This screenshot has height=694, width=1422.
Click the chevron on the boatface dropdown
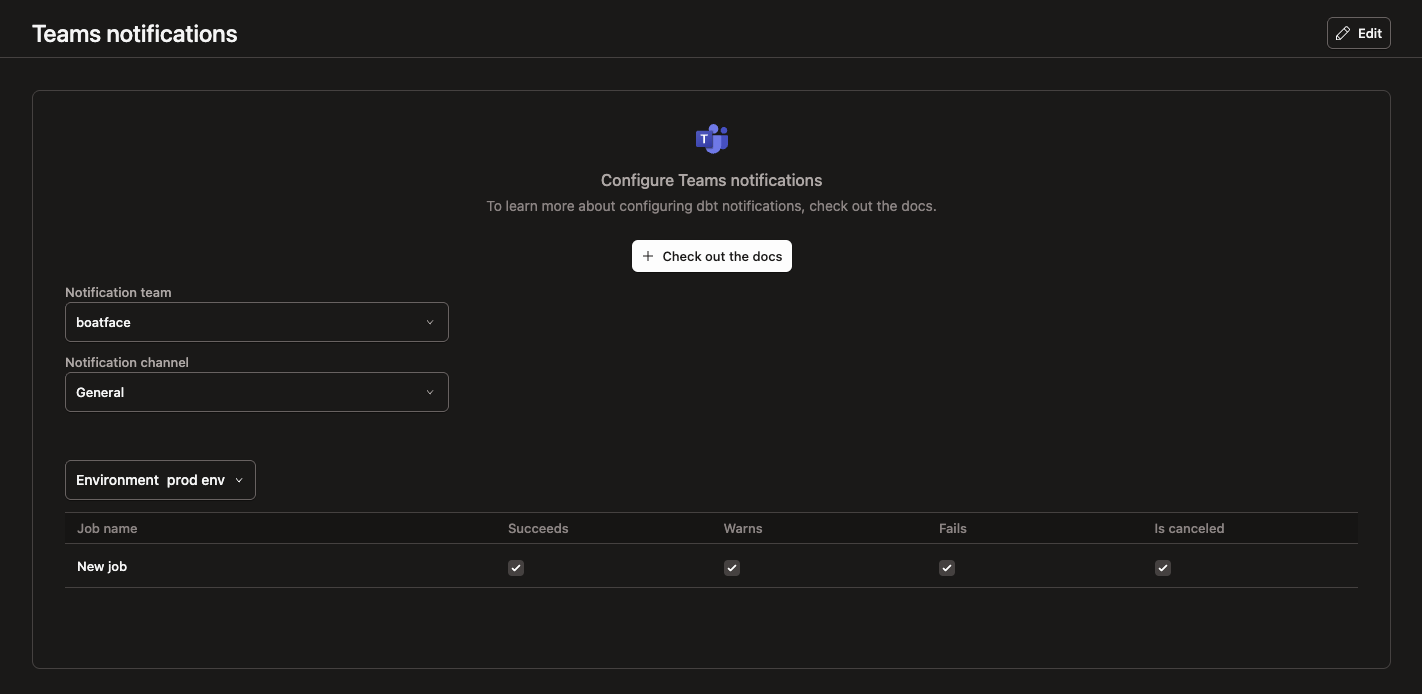pyautogui.click(x=430, y=322)
